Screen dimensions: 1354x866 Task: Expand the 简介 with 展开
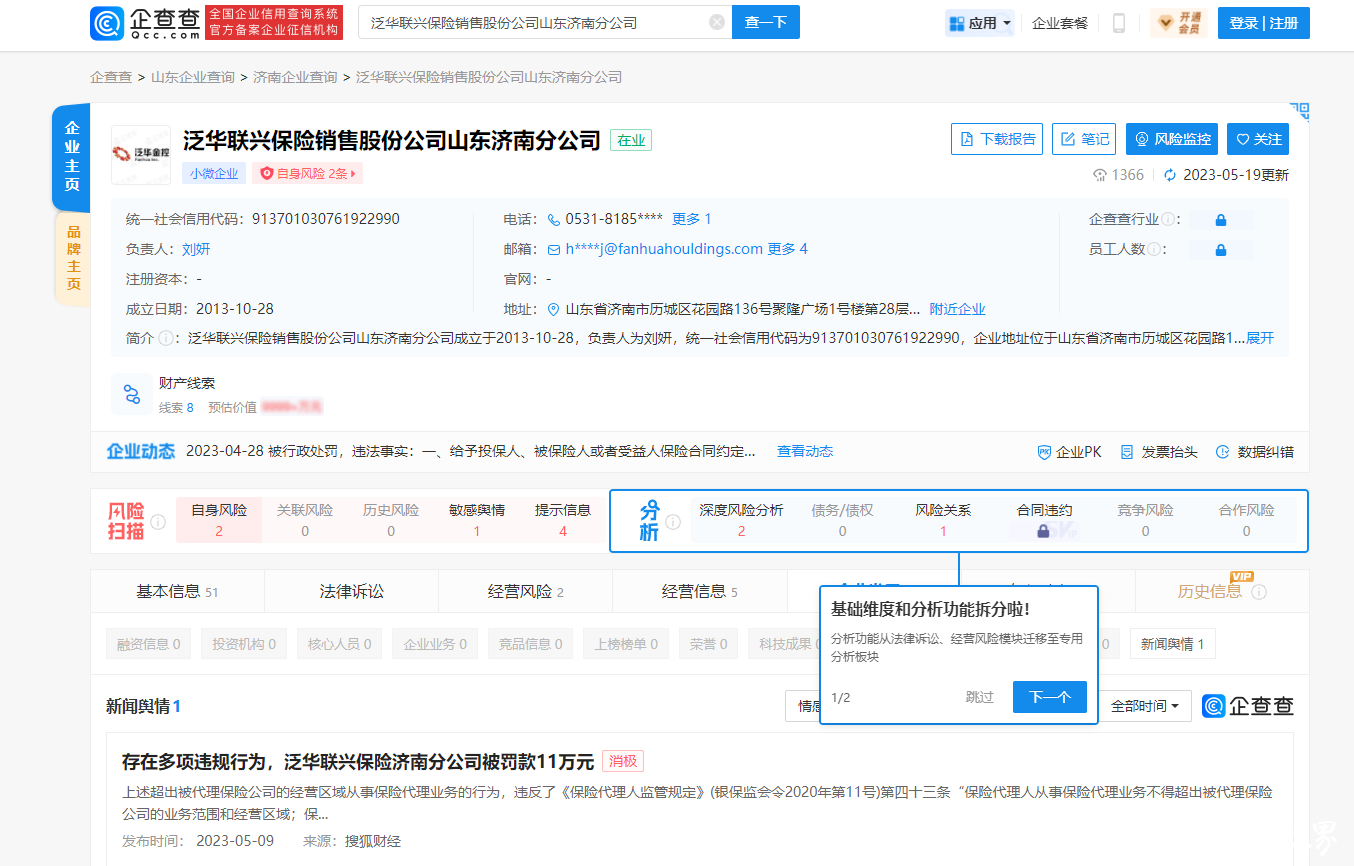[1260, 338]
